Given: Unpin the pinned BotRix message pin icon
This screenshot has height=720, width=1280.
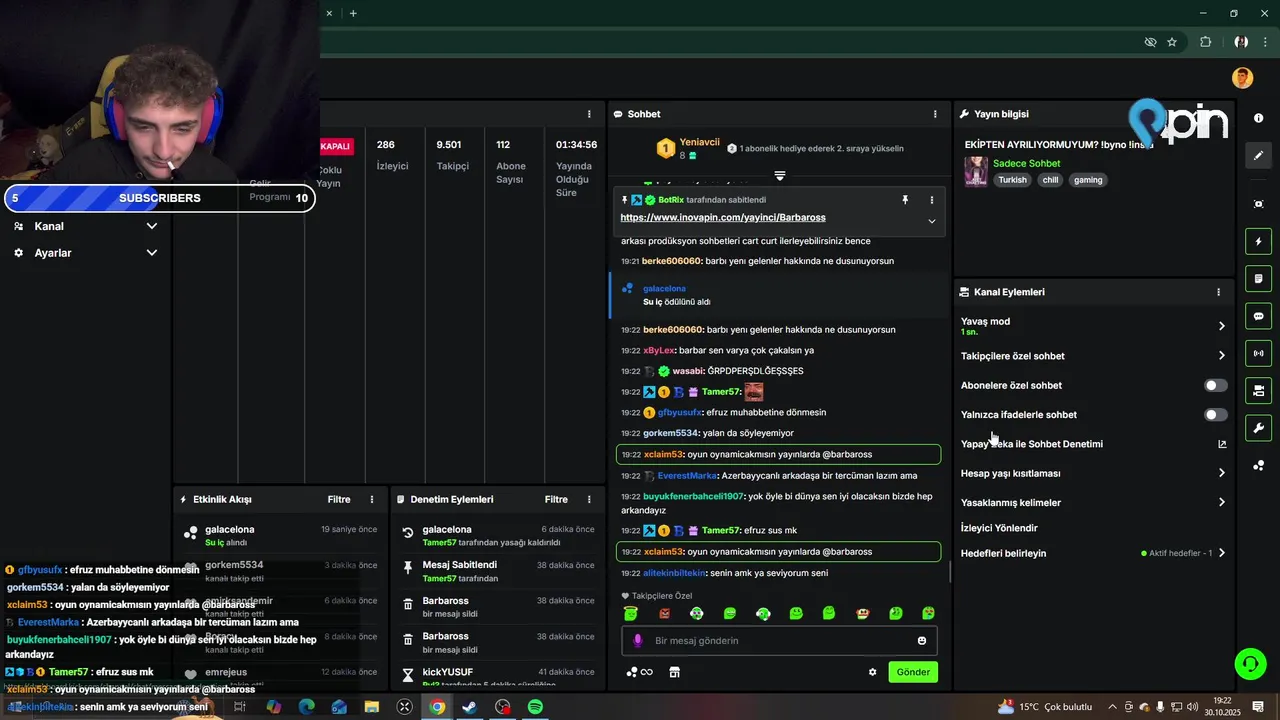Looking at the screenshot, I should click(905, 200).
